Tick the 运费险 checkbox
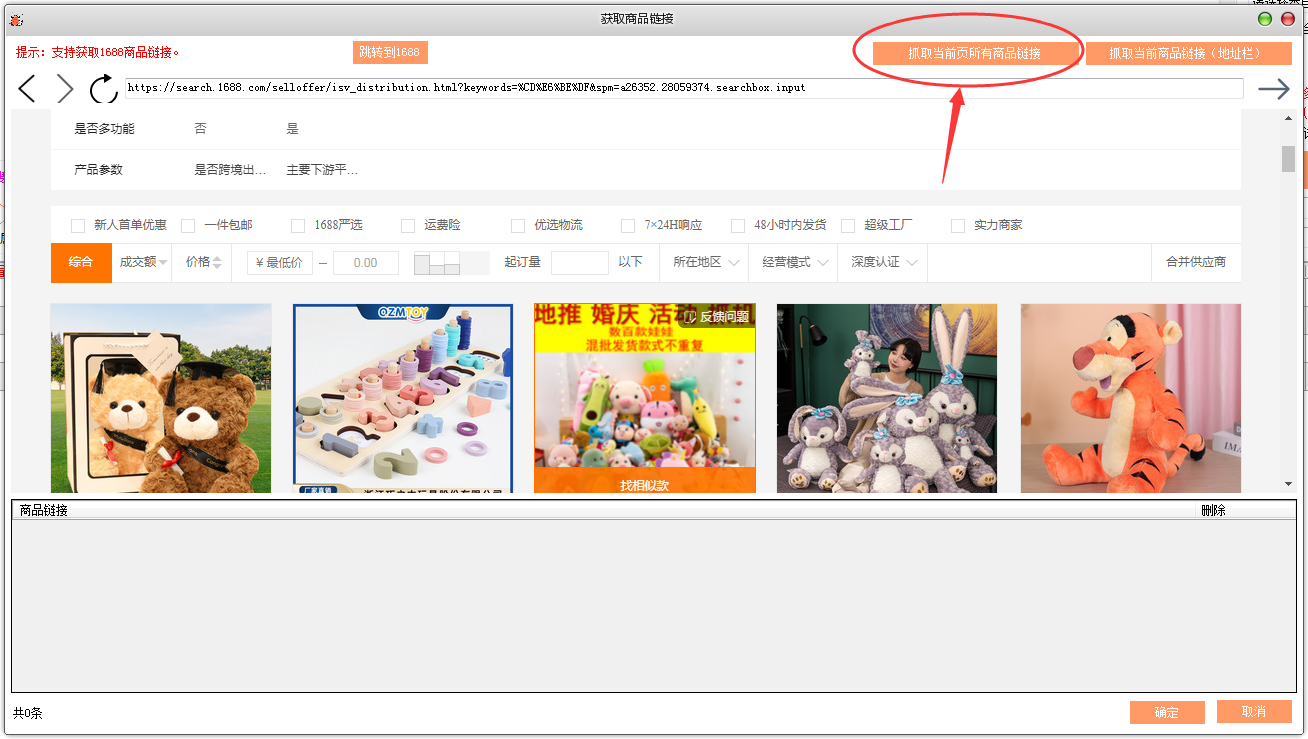1308x739 pixels. (x=408, y=226)
